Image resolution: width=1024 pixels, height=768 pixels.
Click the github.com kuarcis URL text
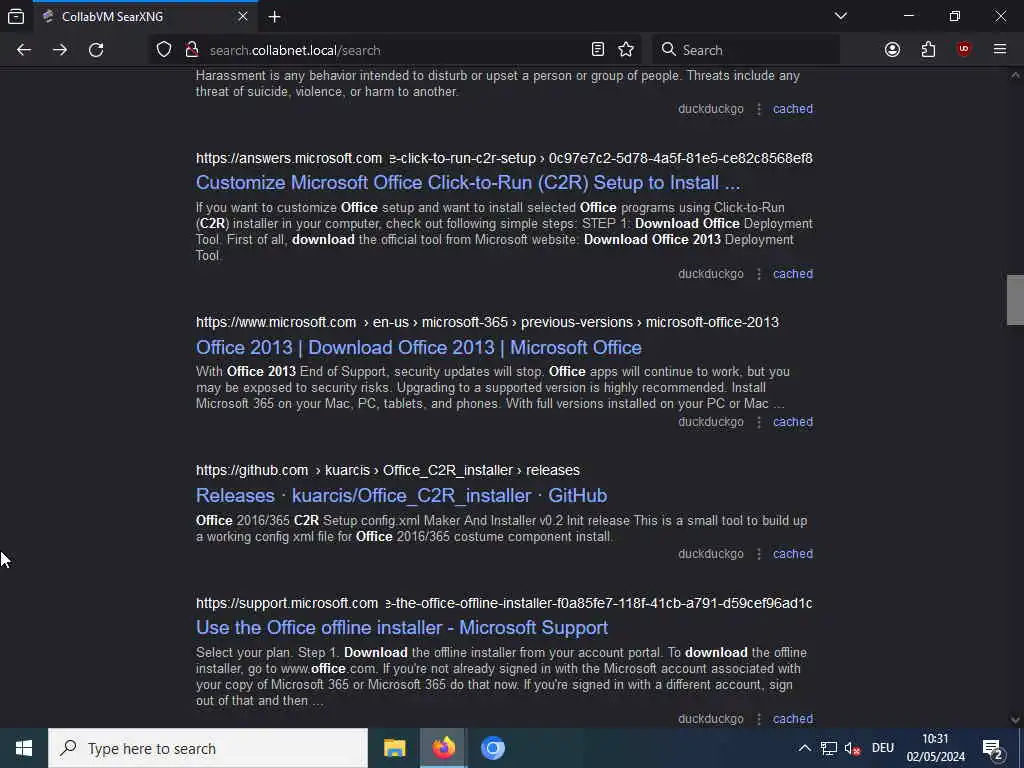(388, 470)
